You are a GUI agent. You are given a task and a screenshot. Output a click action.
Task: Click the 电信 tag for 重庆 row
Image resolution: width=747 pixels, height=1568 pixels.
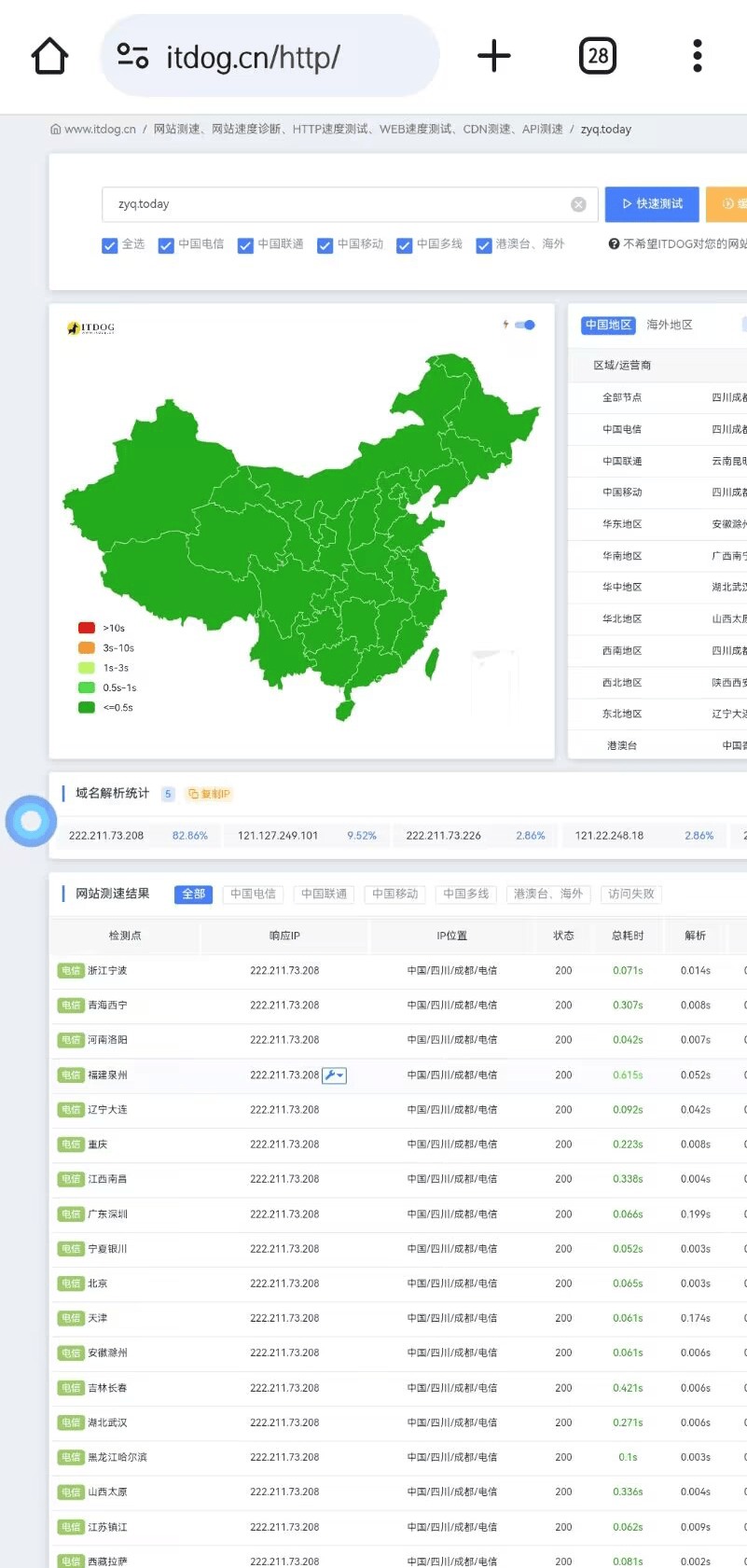[x=71, y=1145]
